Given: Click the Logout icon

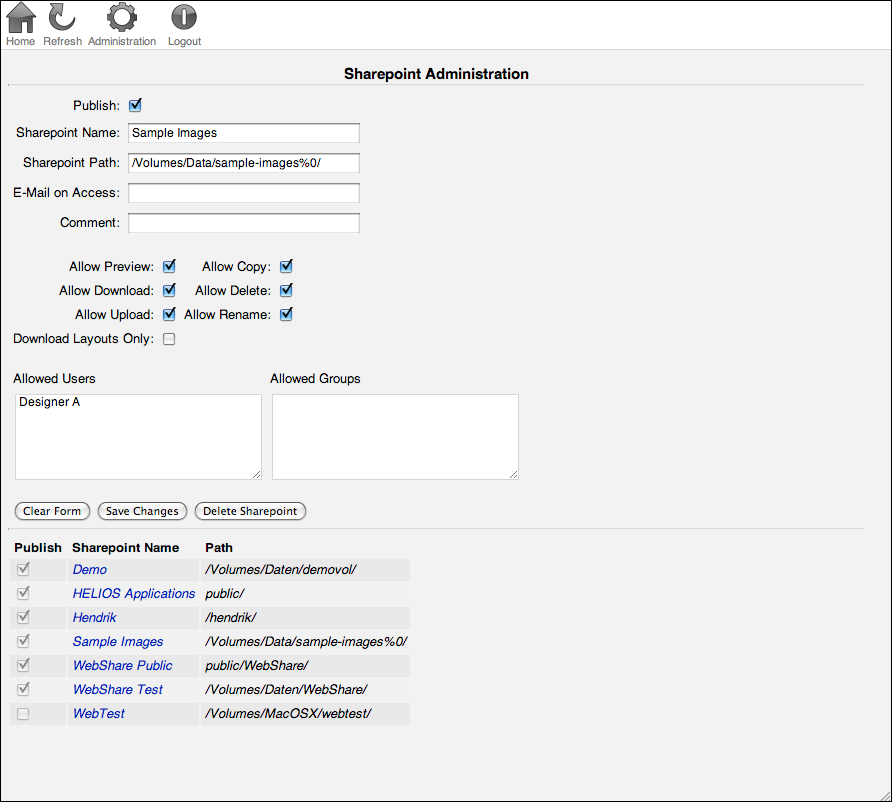Looking at the screenshot, I should [x=184, y=18].
